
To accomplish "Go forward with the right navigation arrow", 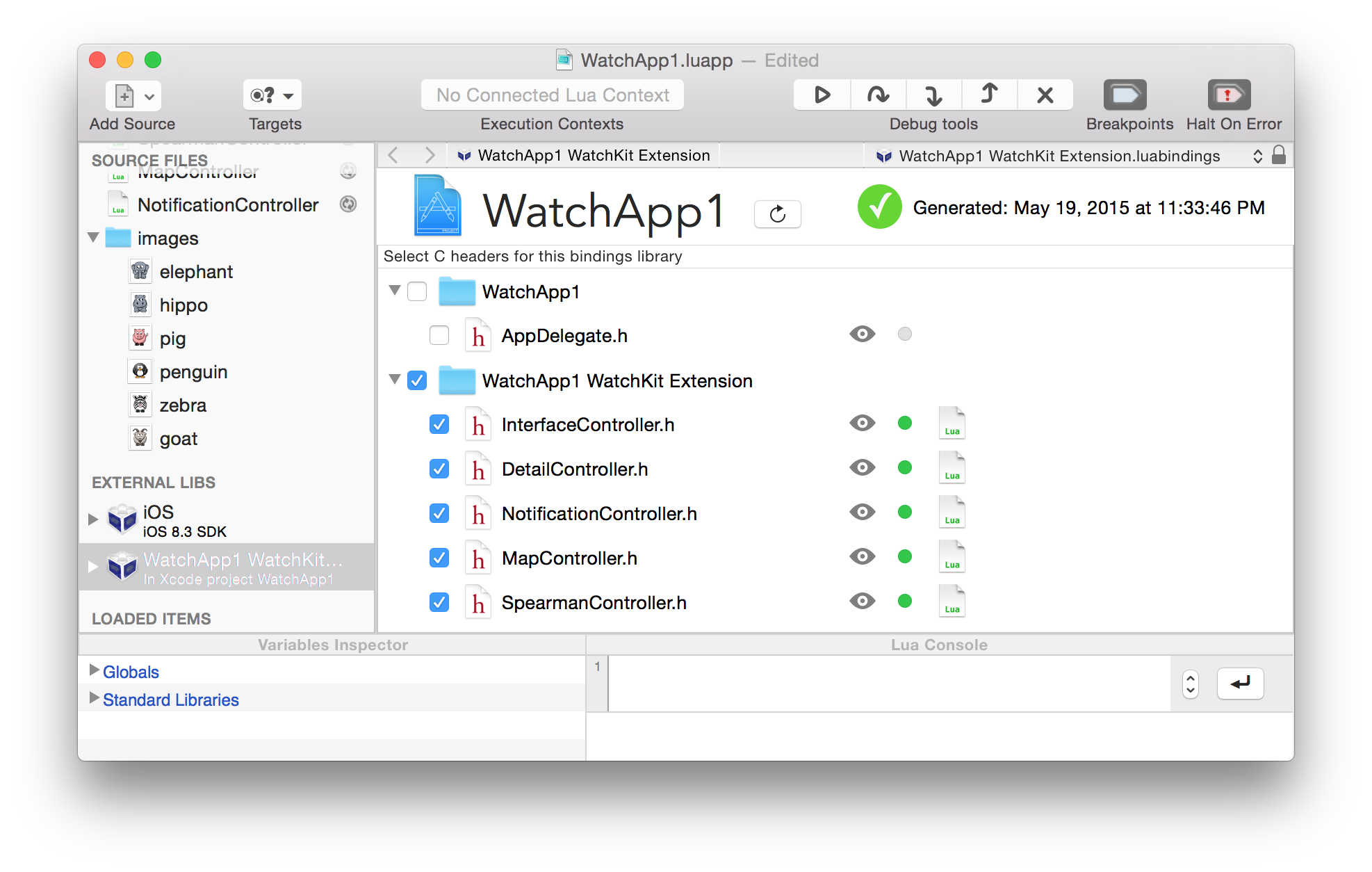I will (x=430, y=155).
